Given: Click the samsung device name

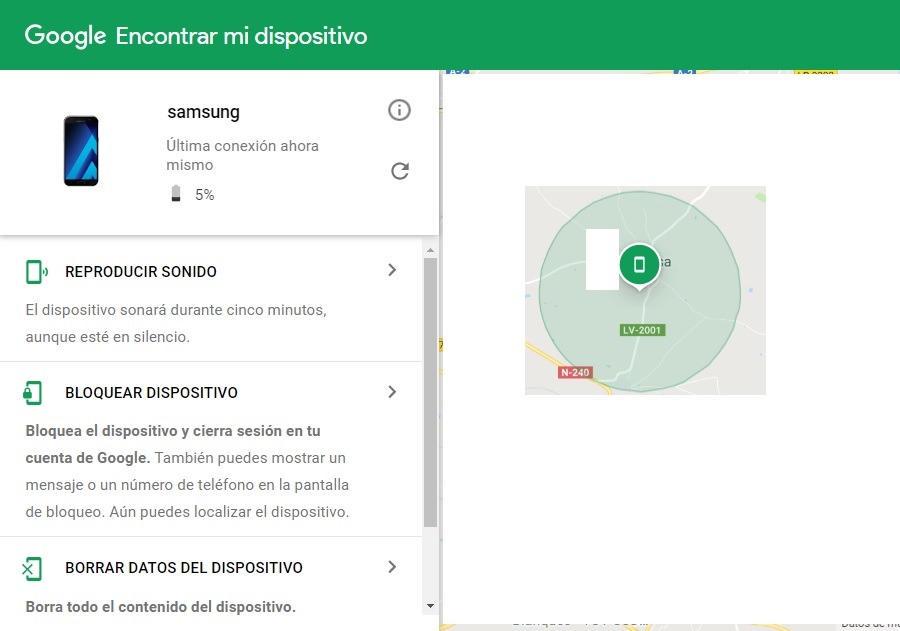Looking at the screenshot, I should tap(204, 112).
